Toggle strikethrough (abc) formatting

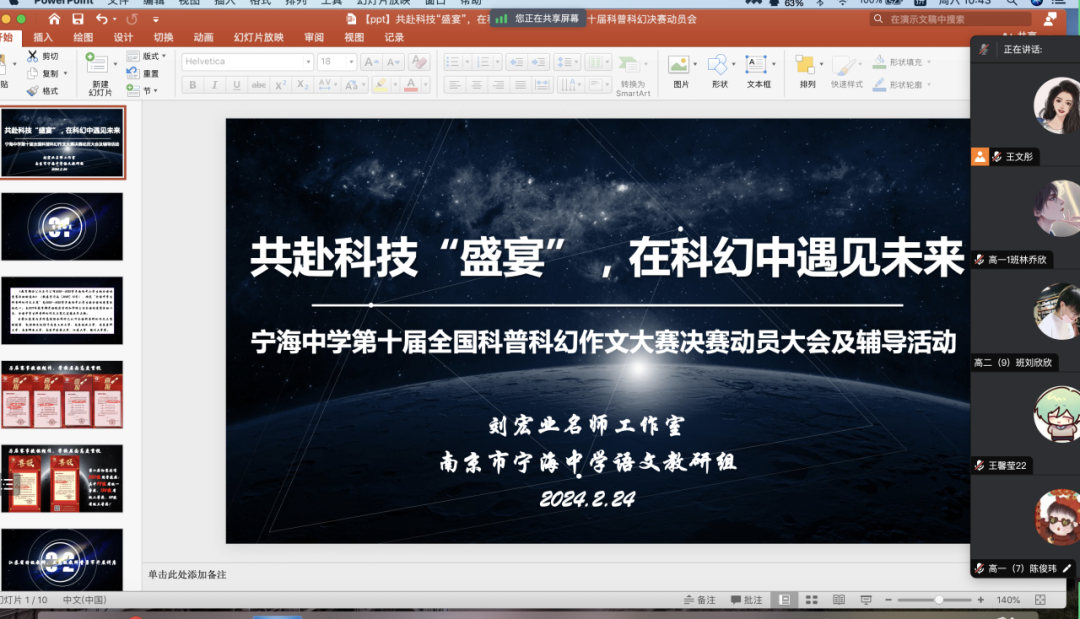[x=258, y=85]
